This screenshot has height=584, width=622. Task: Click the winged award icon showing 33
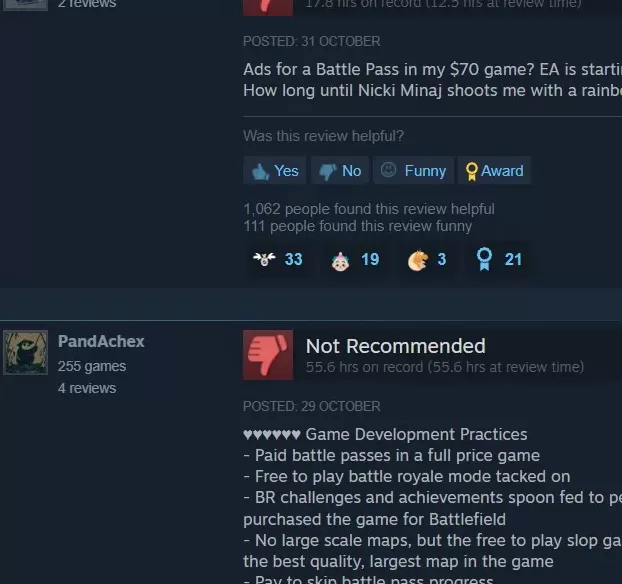278,259
